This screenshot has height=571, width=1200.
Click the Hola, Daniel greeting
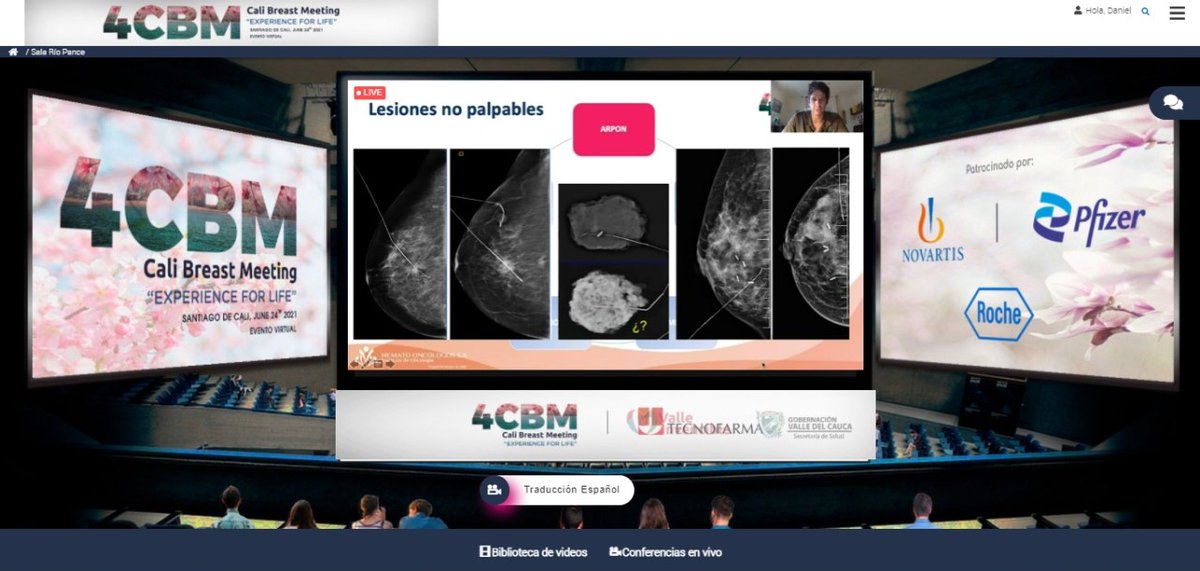(1109, 12)
